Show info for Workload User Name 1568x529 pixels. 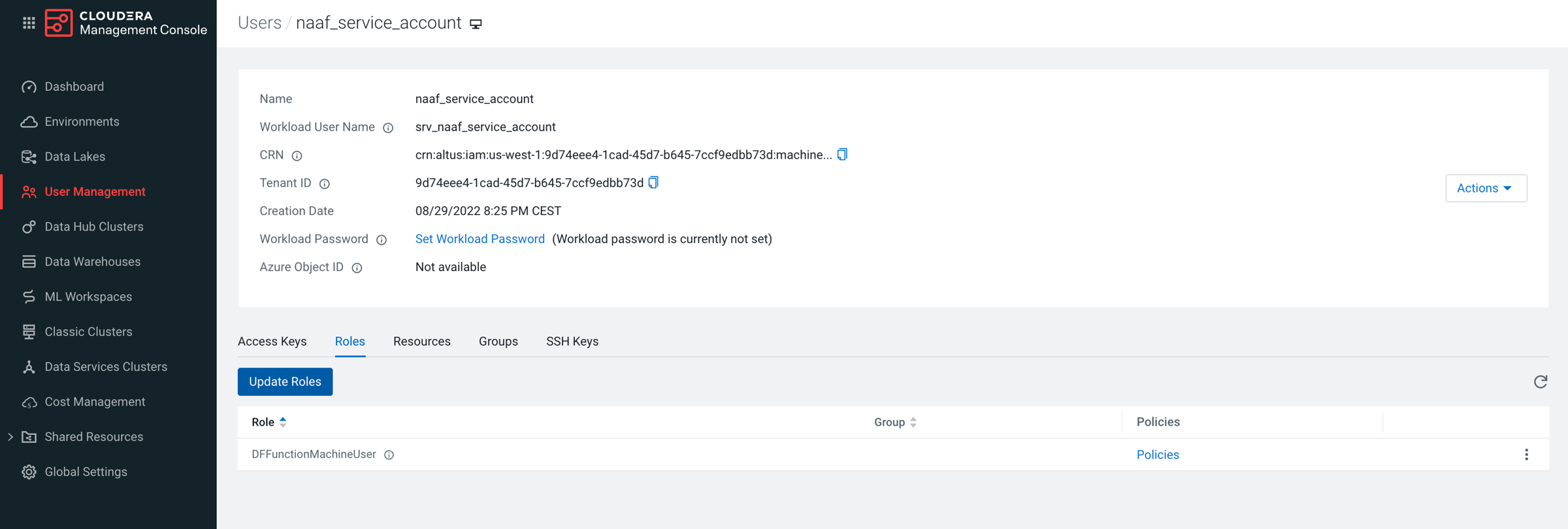coord(388,128)
